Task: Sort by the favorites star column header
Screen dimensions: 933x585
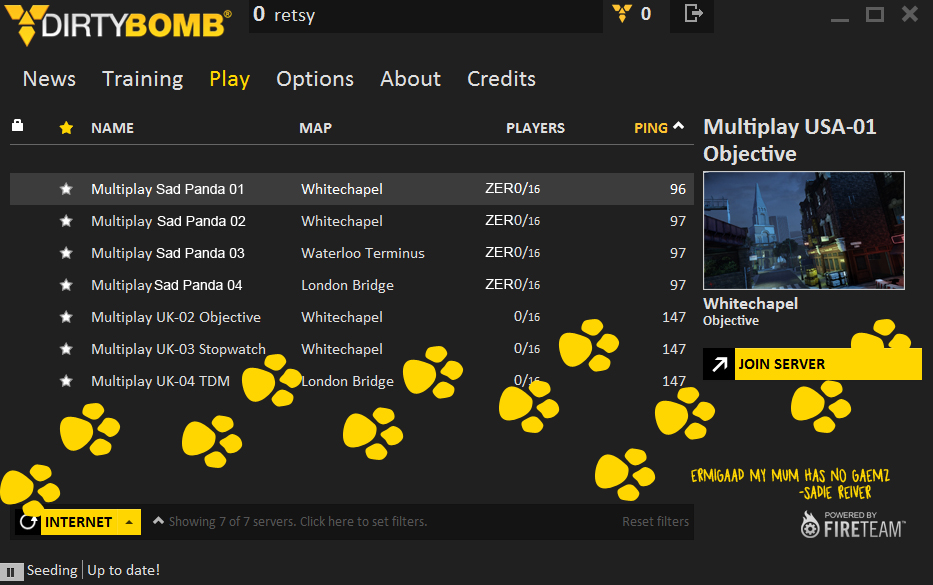Action: 66,128
